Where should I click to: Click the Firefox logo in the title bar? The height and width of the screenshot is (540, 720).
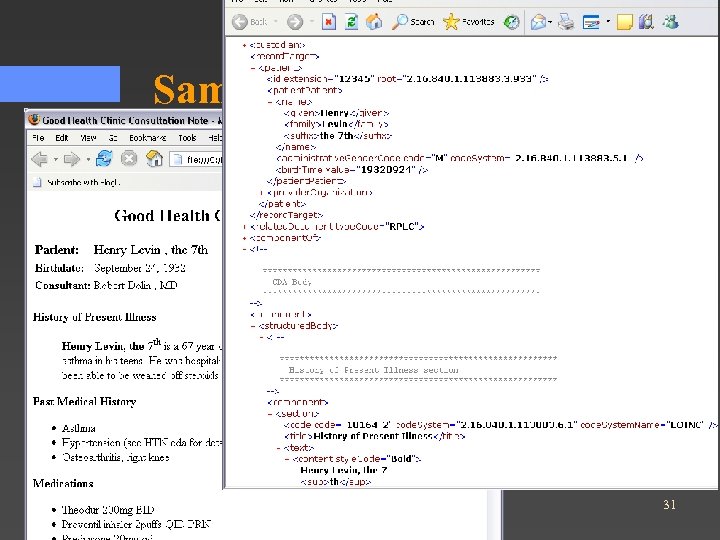coord(34,120)
